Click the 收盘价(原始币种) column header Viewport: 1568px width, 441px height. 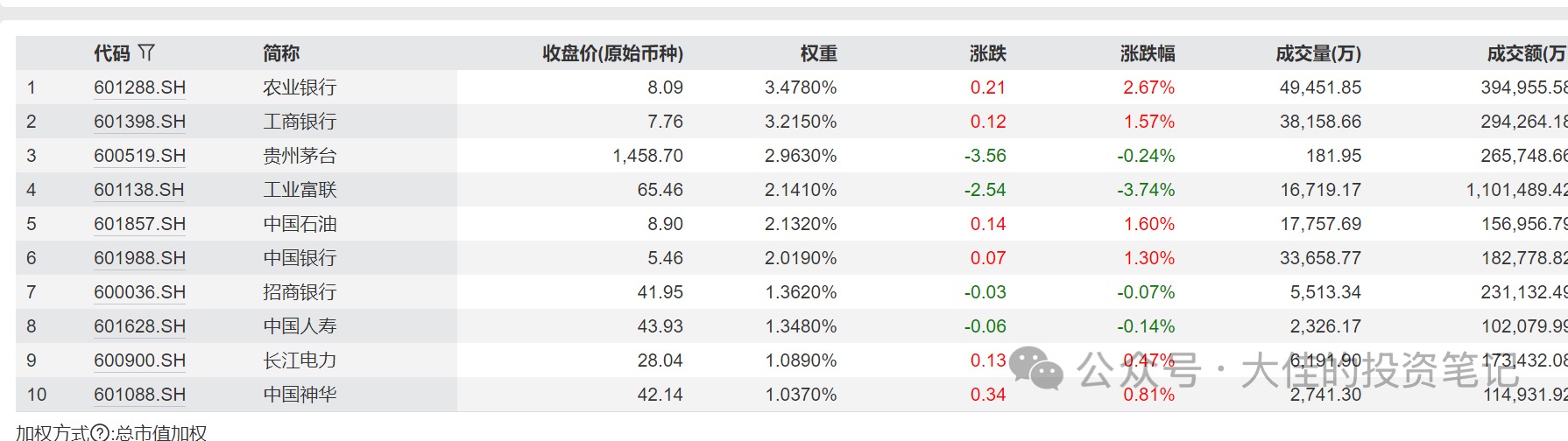click(x=612, y=53)
